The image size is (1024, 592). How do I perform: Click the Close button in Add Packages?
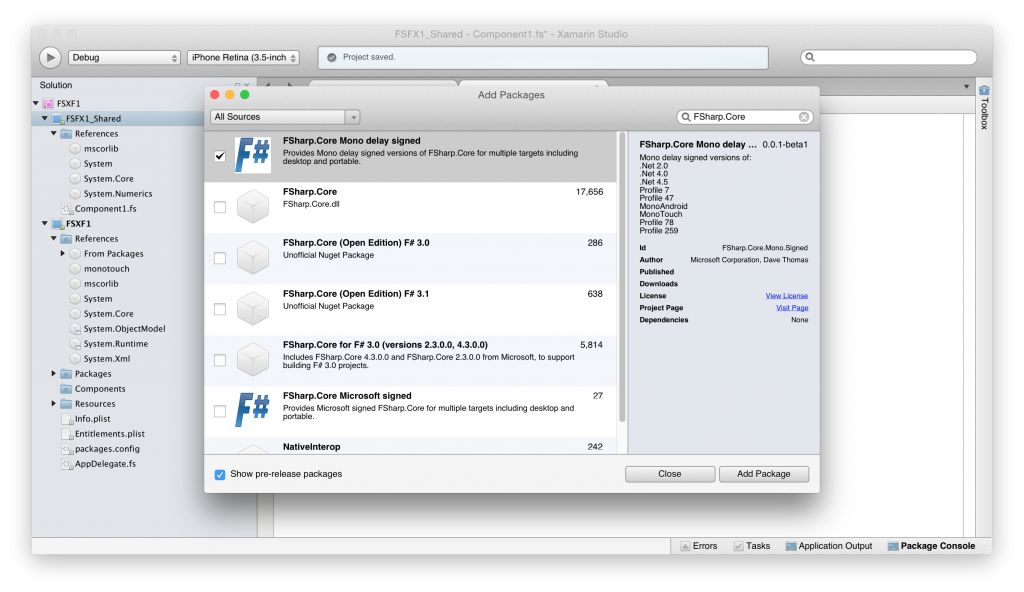pyautogui.click(x=669, y=474)
